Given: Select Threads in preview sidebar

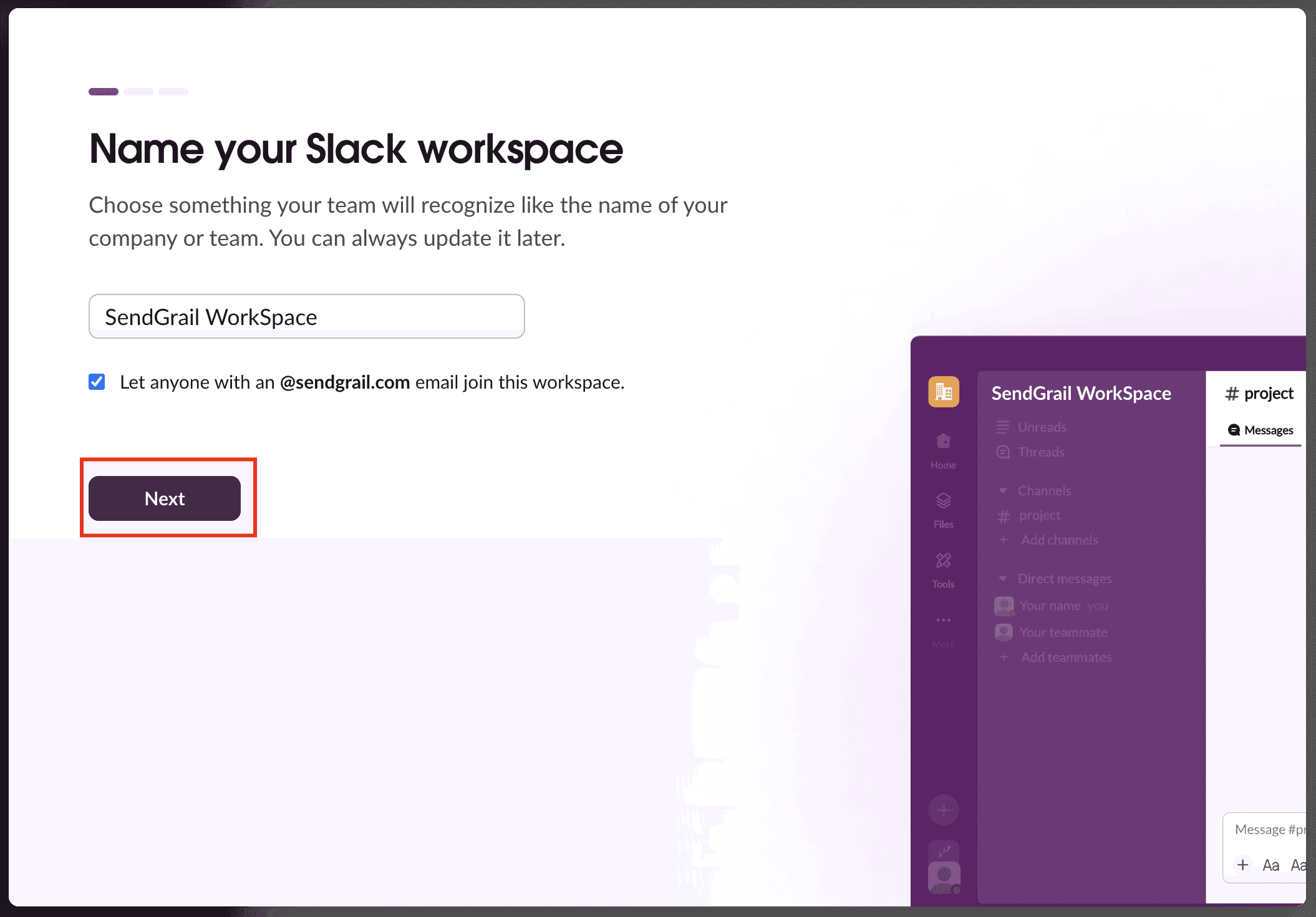Looking at the screenshot, I should tap(1041, 452).
